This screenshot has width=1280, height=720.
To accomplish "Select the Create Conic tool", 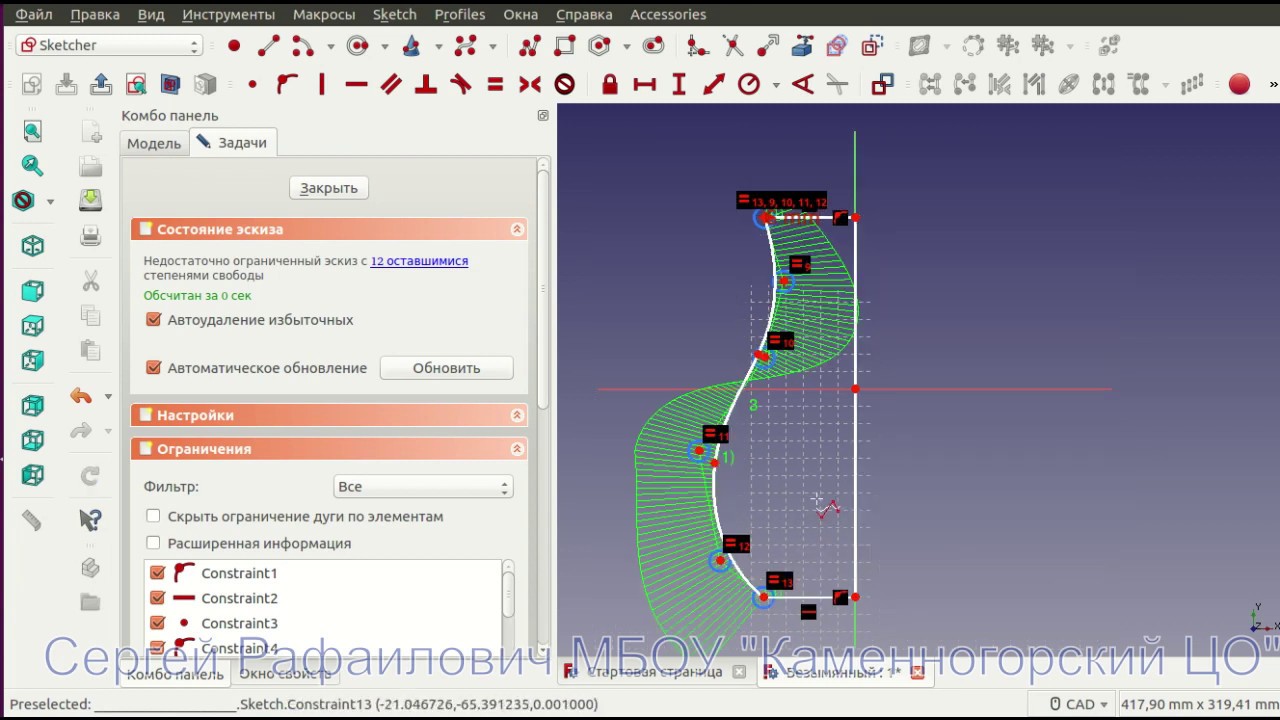I will pos(411,46).
